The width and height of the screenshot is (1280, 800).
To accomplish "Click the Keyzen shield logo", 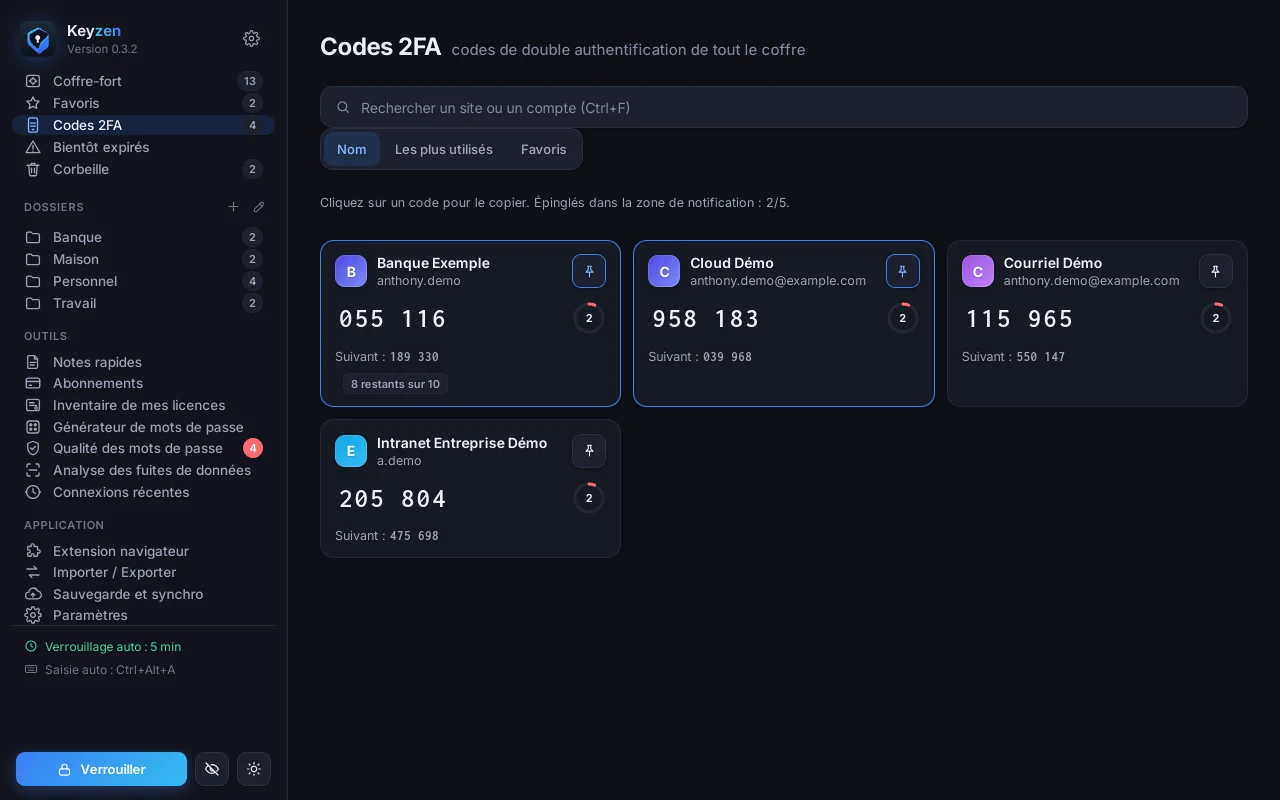I will point(38,39).
